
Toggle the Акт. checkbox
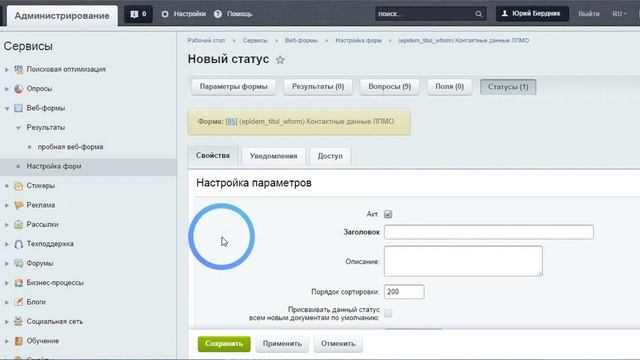388,214
